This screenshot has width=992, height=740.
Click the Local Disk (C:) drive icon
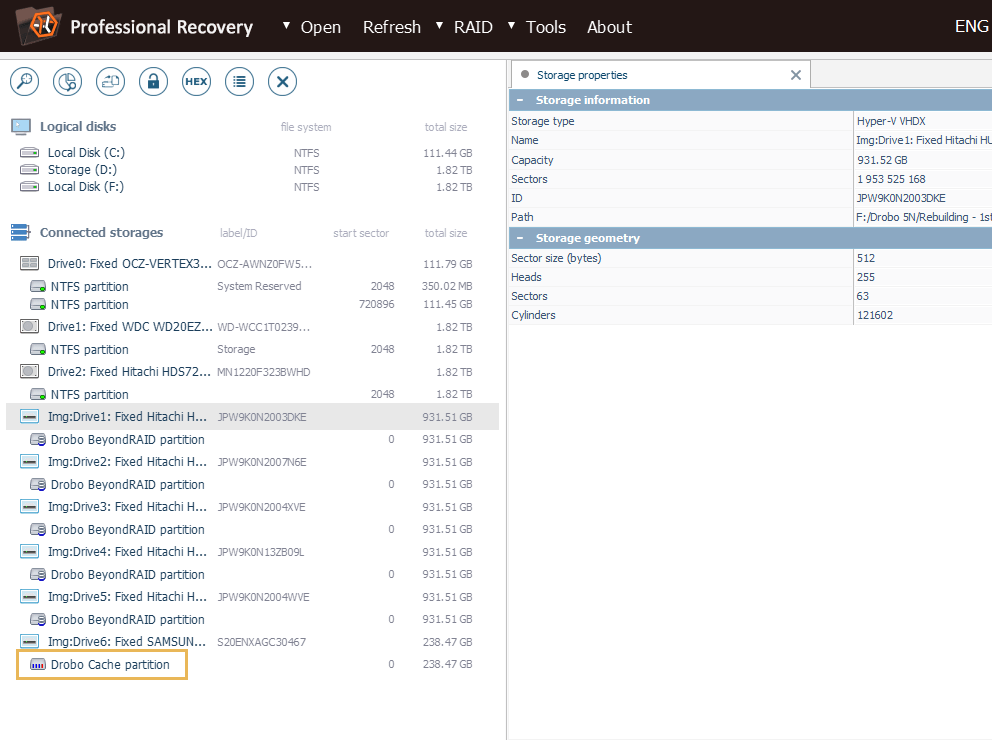coord(29,152)
